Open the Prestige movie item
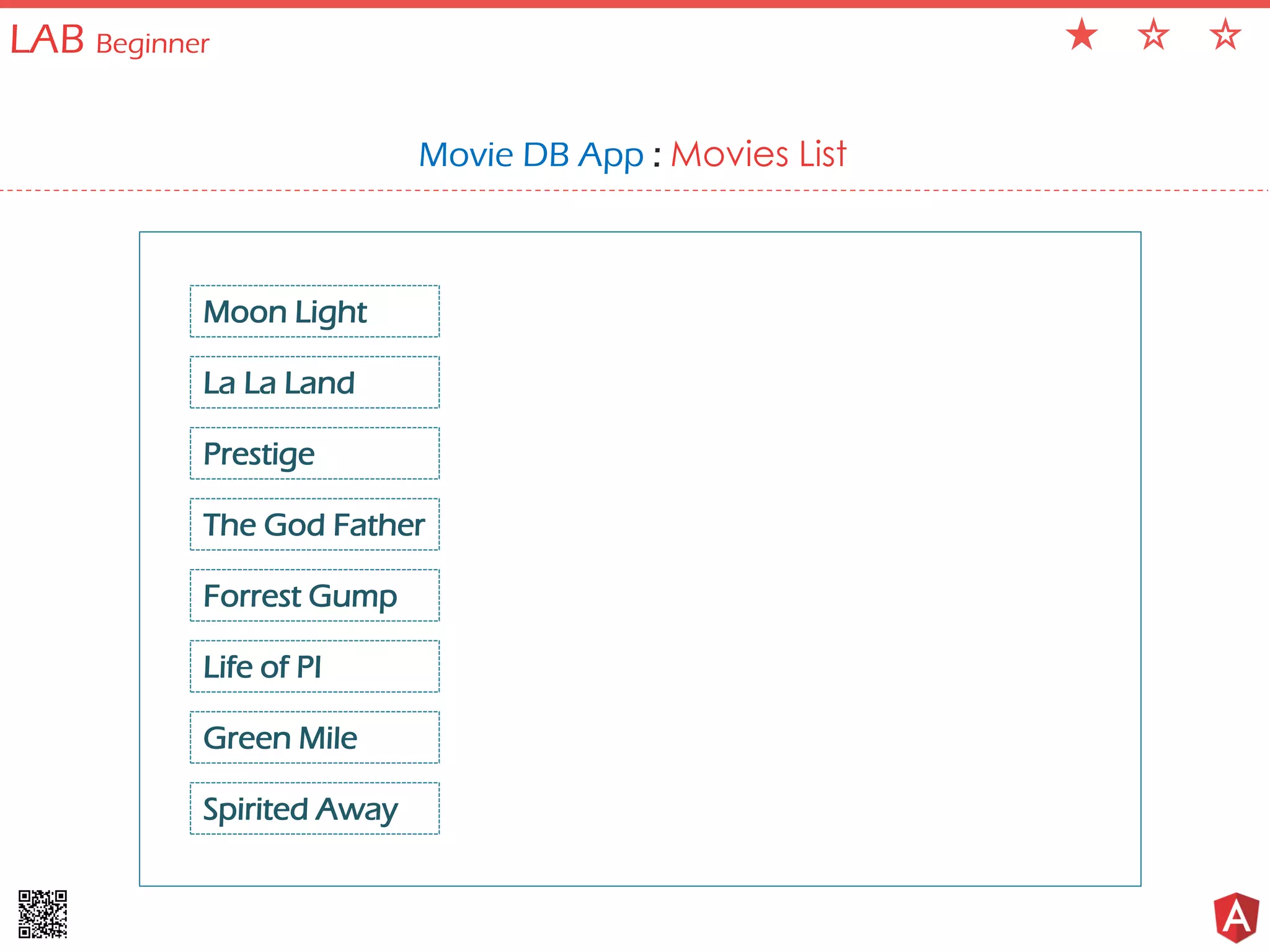 click(x=314, y=453)
